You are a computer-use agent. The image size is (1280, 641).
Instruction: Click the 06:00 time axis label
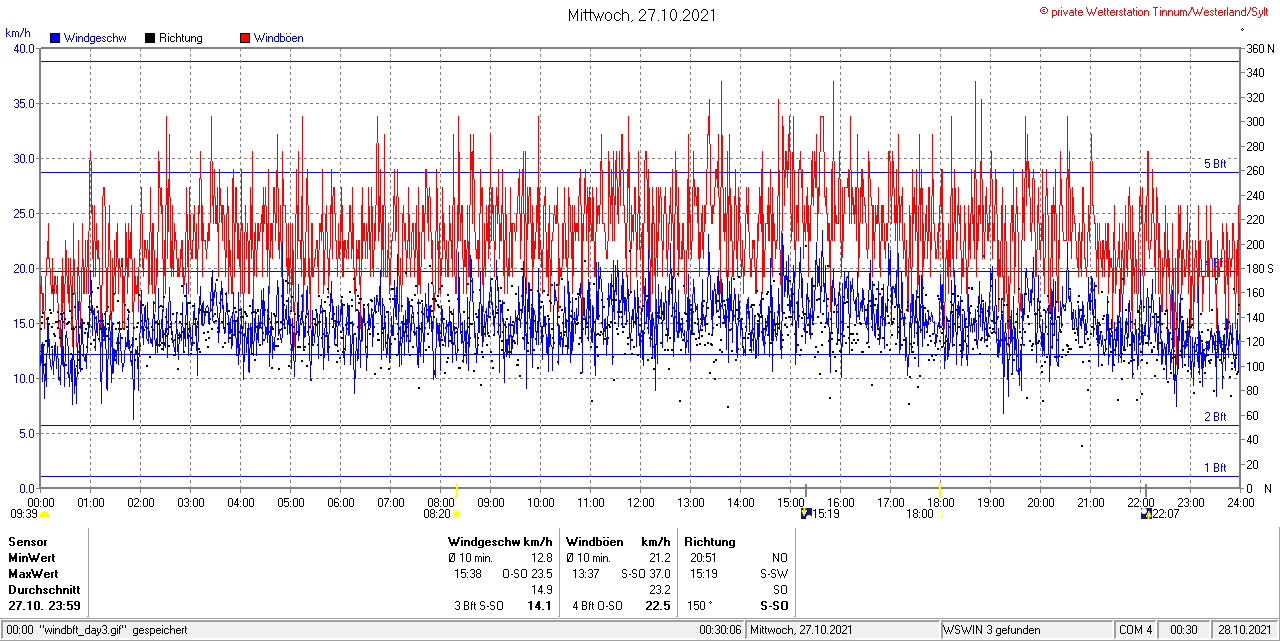341,502
